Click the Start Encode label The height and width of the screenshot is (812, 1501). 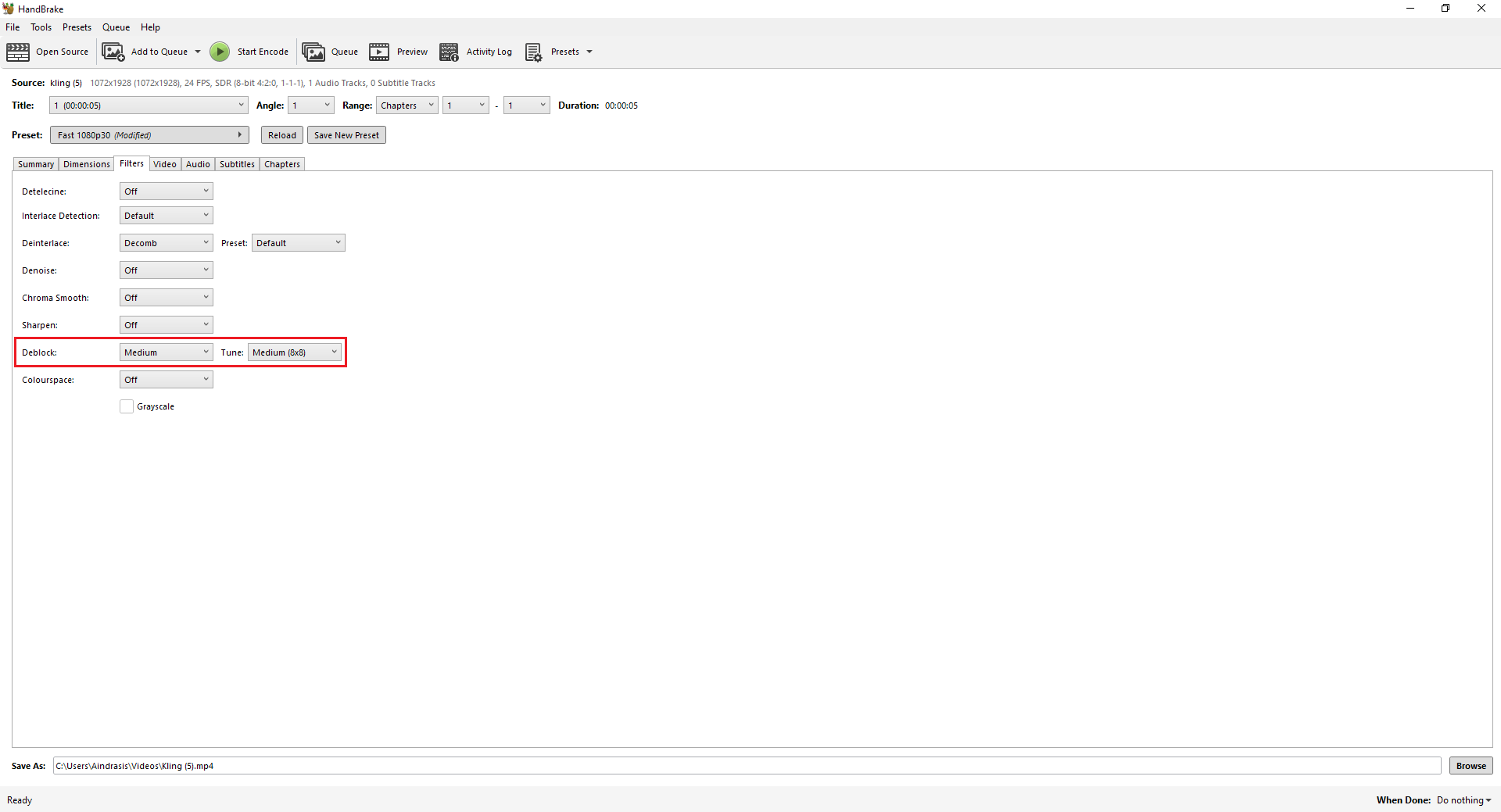click(x=263, y=52)
